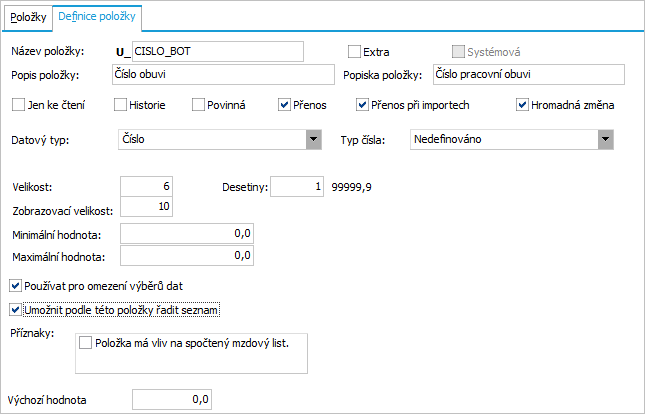Image resolution: width=645 pixels, height=414 pixels.
Task: Click the Popiska položky text field
Action: pyautogui.click(x=527, y=75)
